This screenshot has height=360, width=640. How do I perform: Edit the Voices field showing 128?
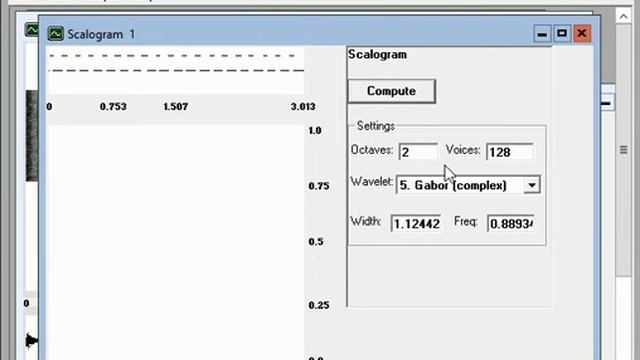point(510,152)
